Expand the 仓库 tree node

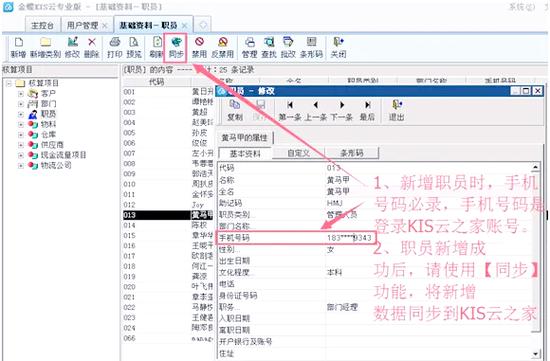coord(21,134)
